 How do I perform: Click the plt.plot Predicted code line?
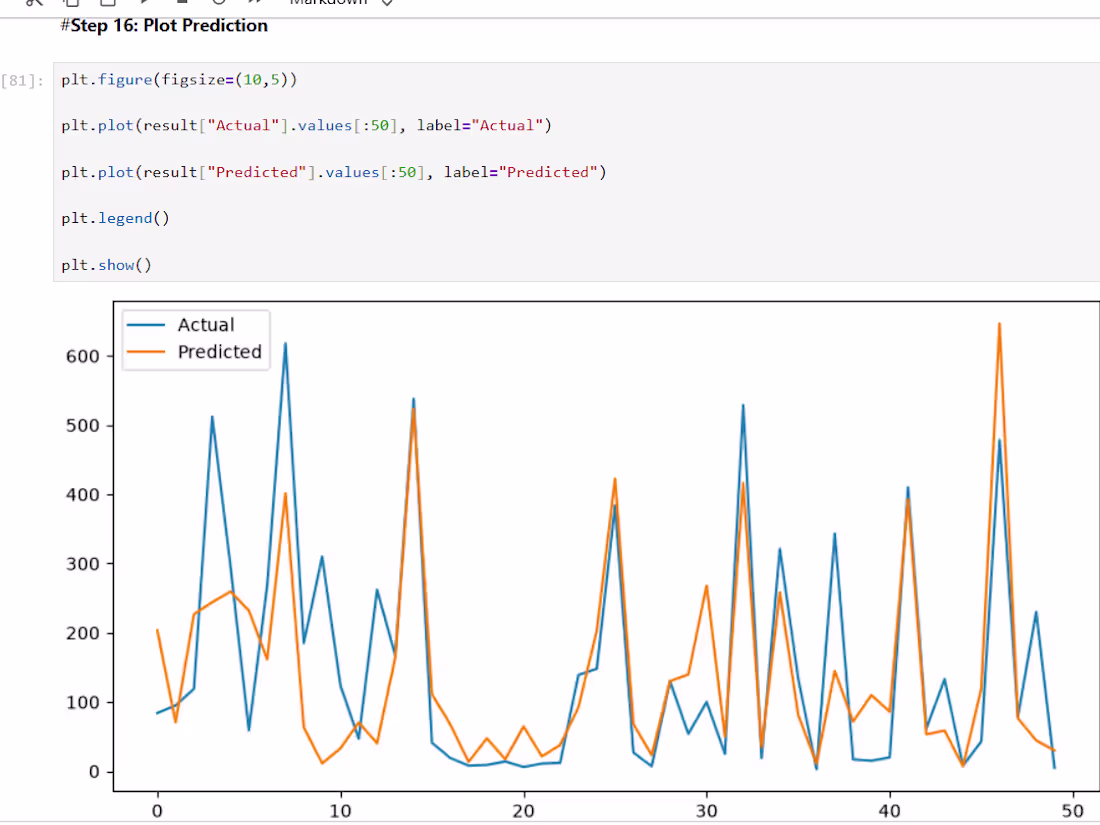(x=334, y=172)
